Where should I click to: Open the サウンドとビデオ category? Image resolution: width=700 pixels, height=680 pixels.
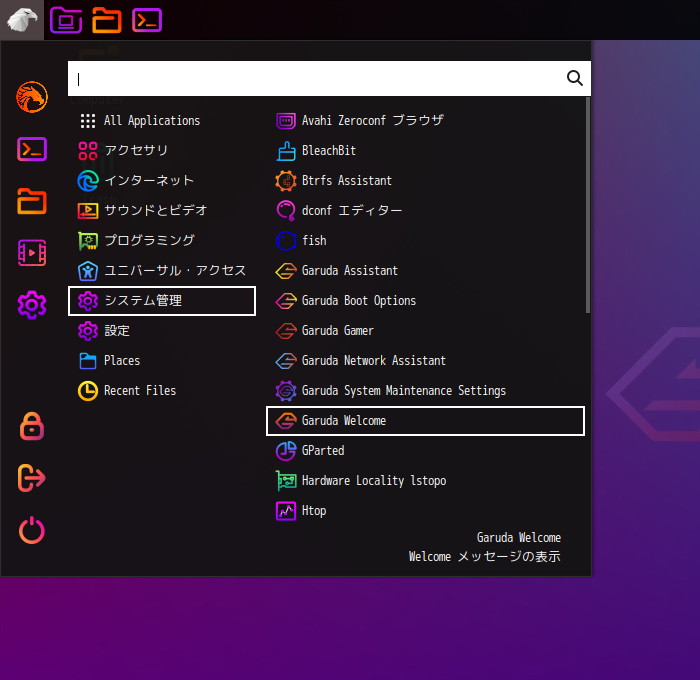(x=162, y=210)
